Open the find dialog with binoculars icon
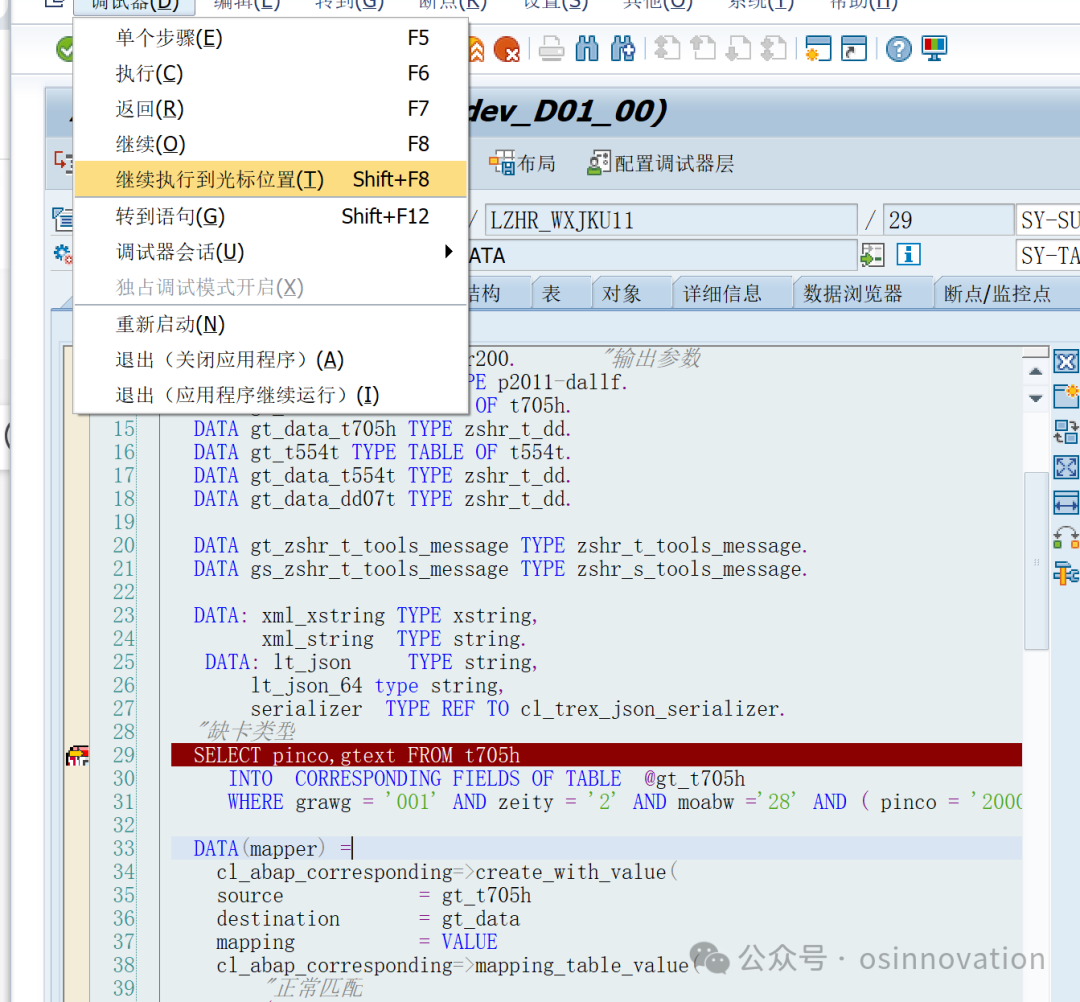This screenshot has height=1002, width=1080. [x=586, y=47]
